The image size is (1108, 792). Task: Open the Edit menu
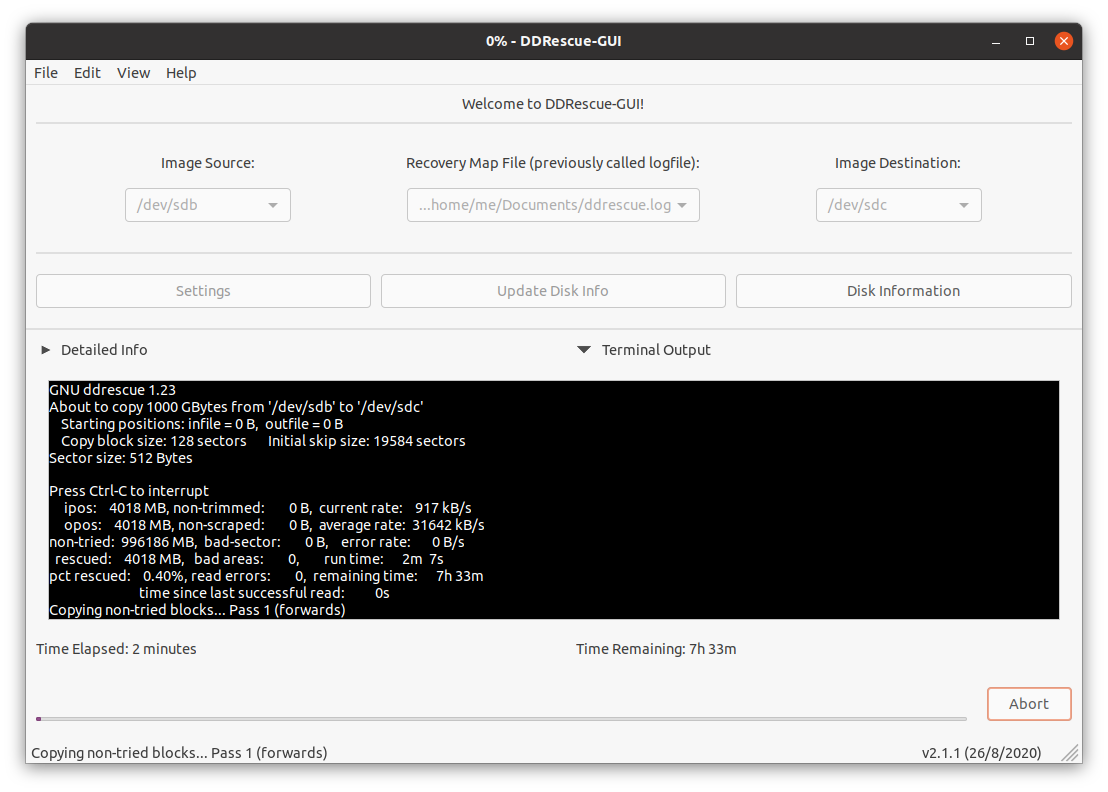tap(87, 73)
